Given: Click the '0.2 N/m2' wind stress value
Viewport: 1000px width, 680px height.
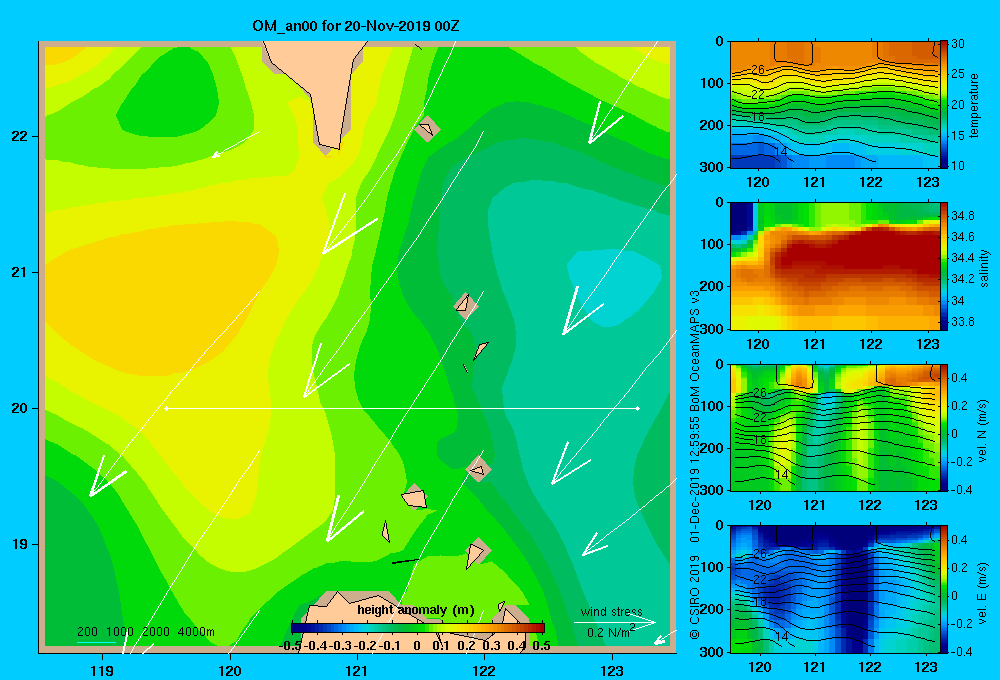Looking at the screenshot, I should coord(611,632).
